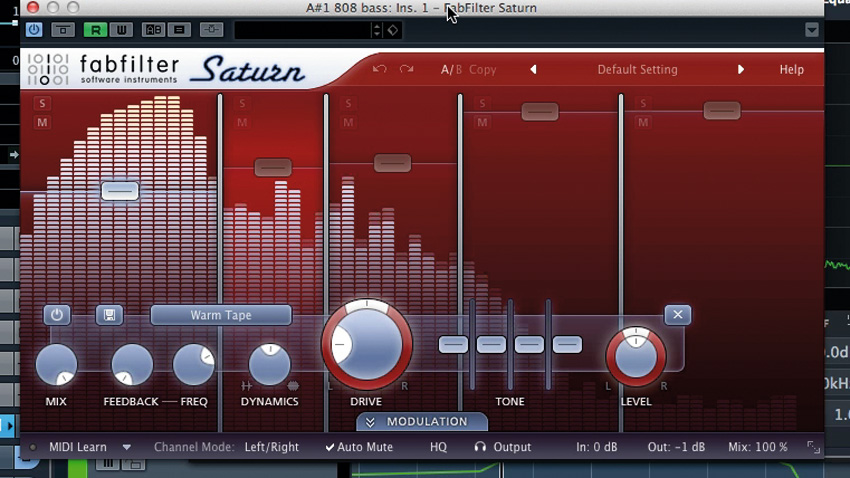Image resolution: width=850 pixels, height=478 pixels.
Task: Click the first band level slider handle
Action: (x=120, y=191)
